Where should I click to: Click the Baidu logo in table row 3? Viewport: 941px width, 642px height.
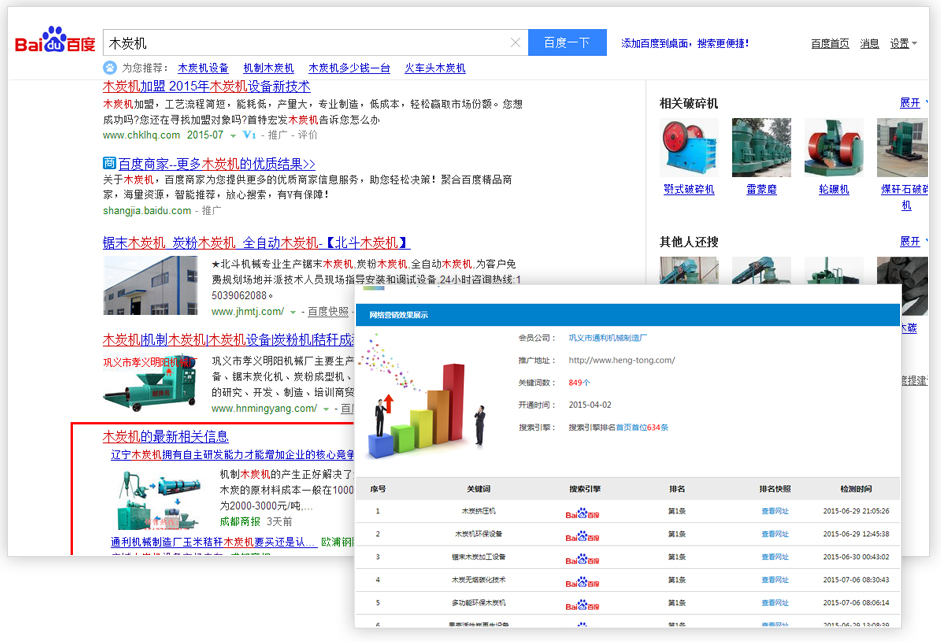click(x=582, y=557)
